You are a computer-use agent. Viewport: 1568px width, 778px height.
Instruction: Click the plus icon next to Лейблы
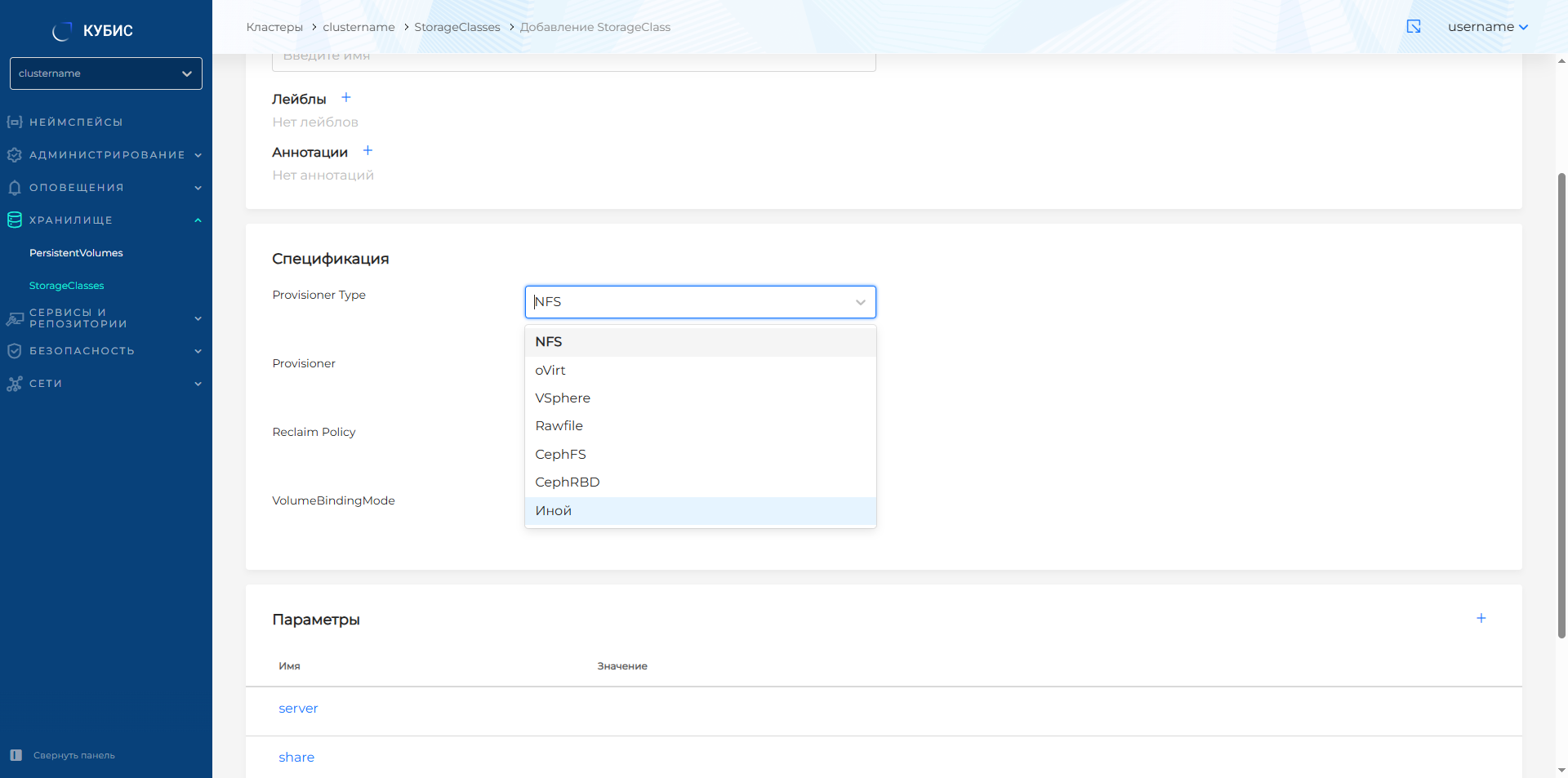(x=346, y=98)
